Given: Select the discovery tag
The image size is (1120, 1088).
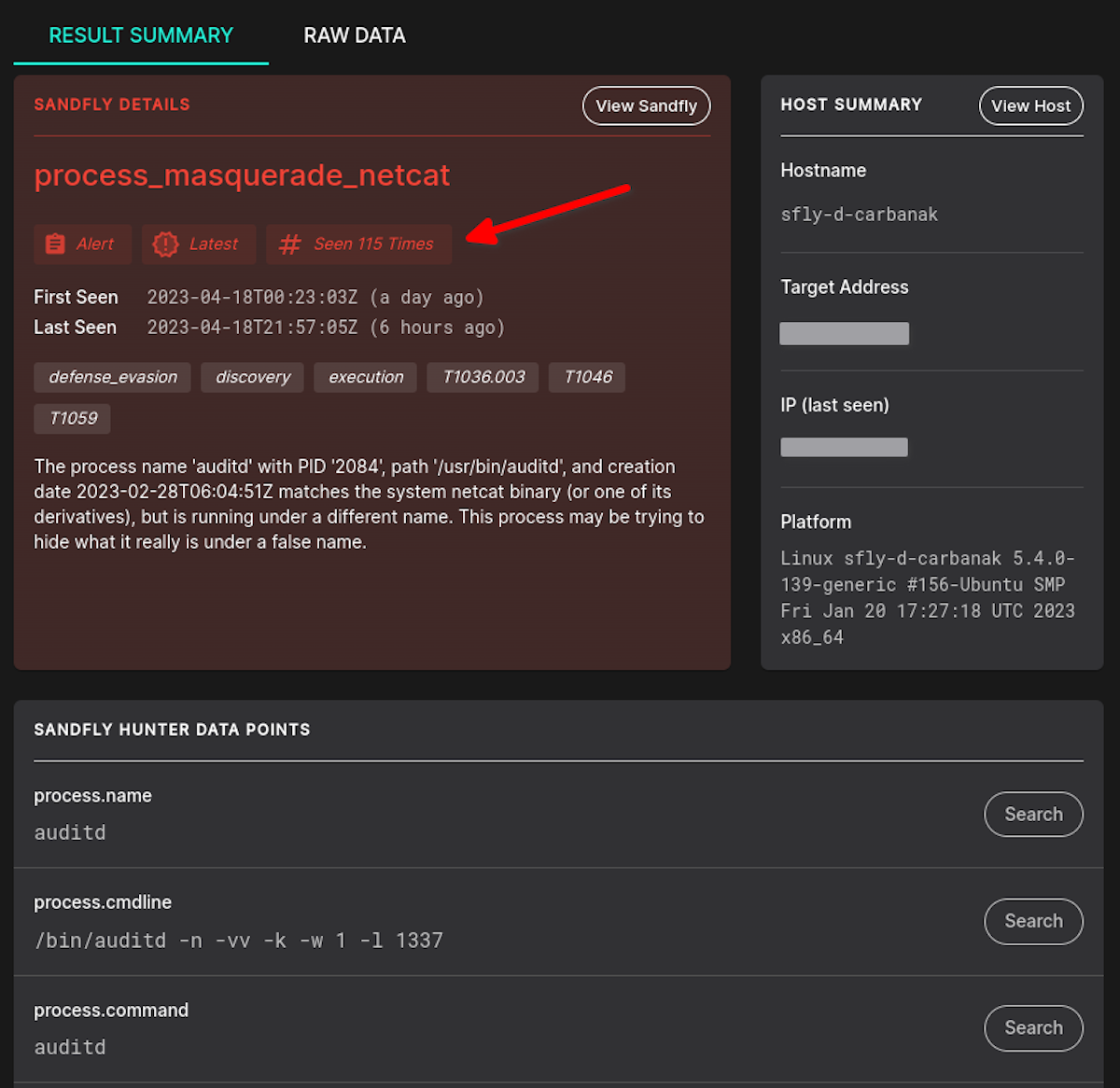Looking at the screenshot, I should click(253, 377).
